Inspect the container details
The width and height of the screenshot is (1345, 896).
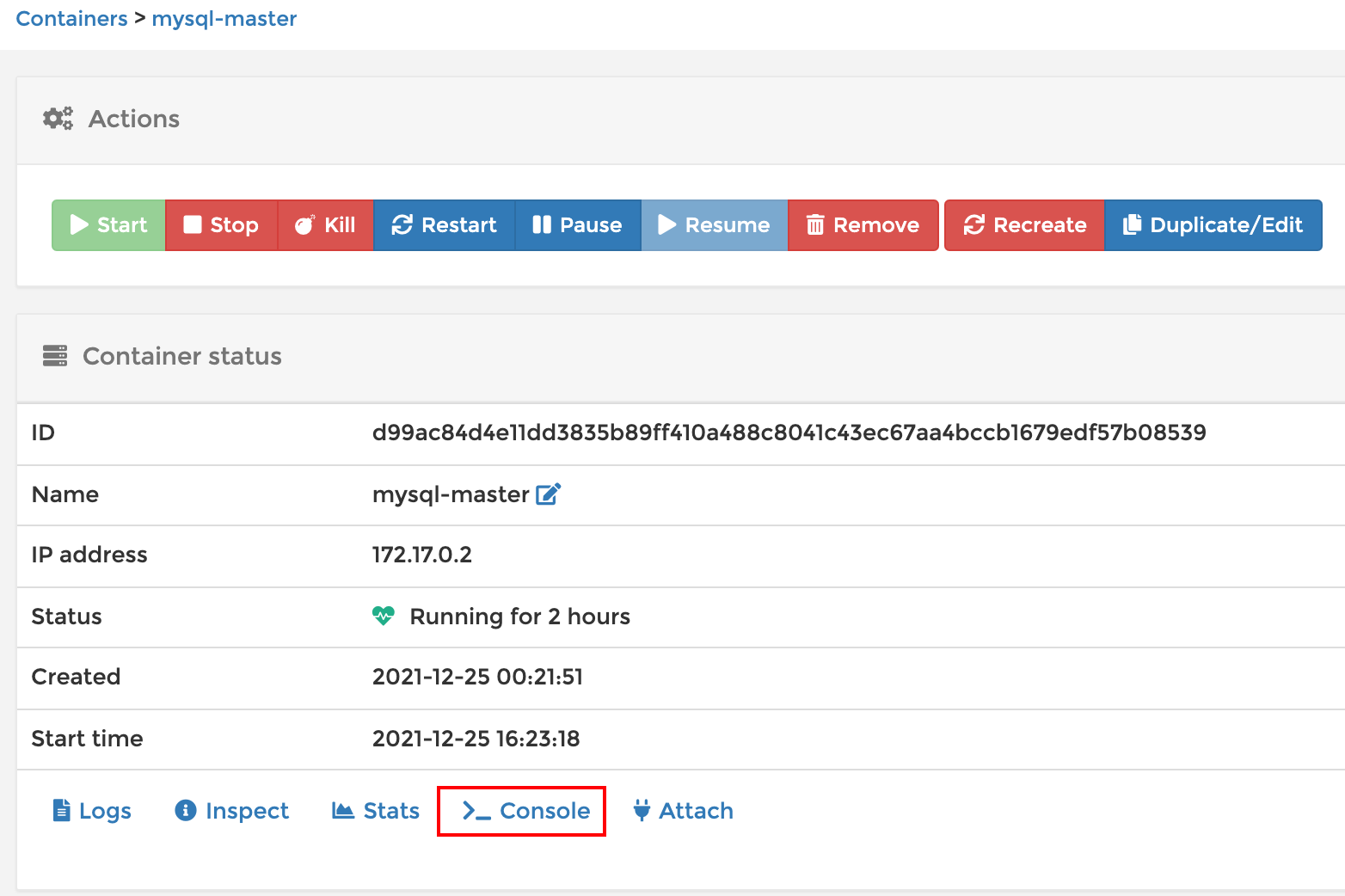(230, 810)
